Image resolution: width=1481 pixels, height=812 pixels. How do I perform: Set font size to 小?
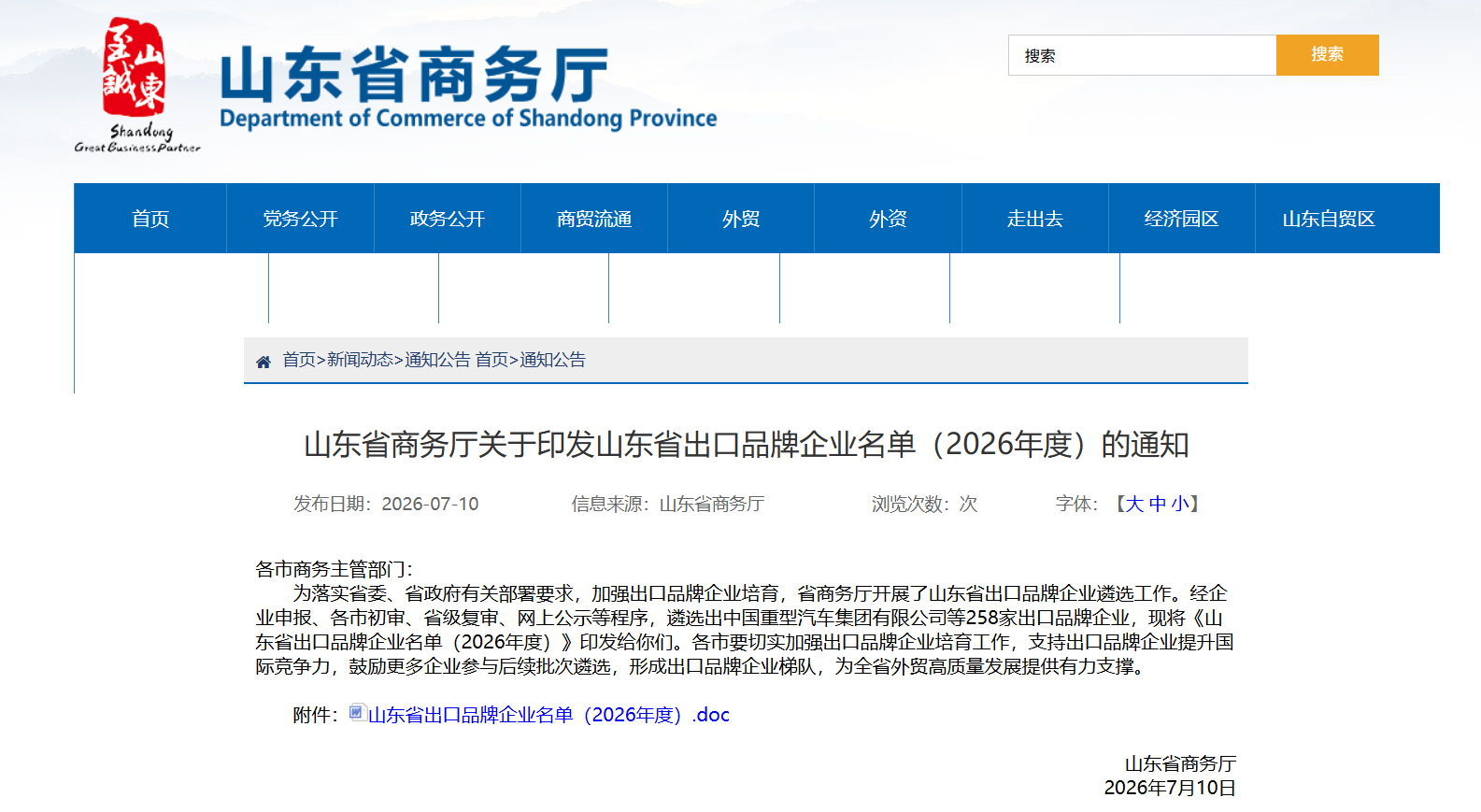pos(1180,504)
